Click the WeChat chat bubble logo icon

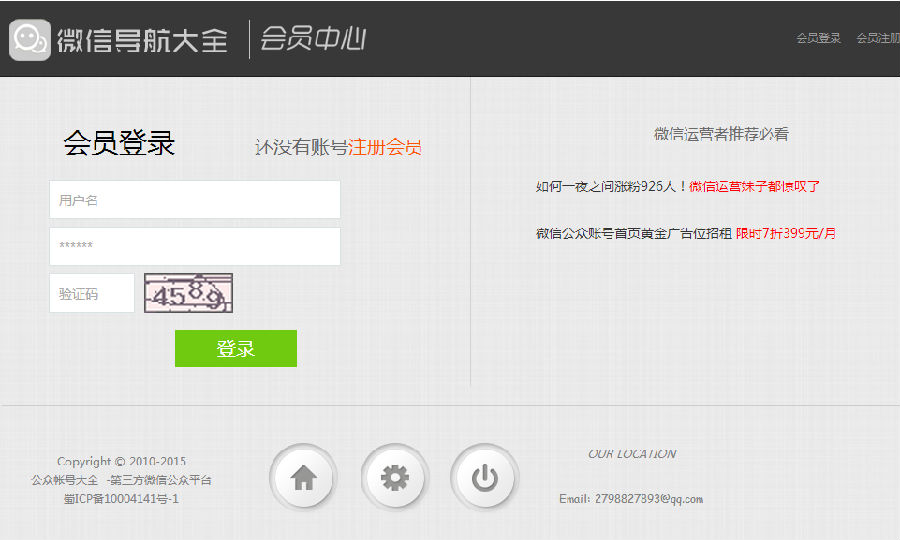click(x=30, y=40)
